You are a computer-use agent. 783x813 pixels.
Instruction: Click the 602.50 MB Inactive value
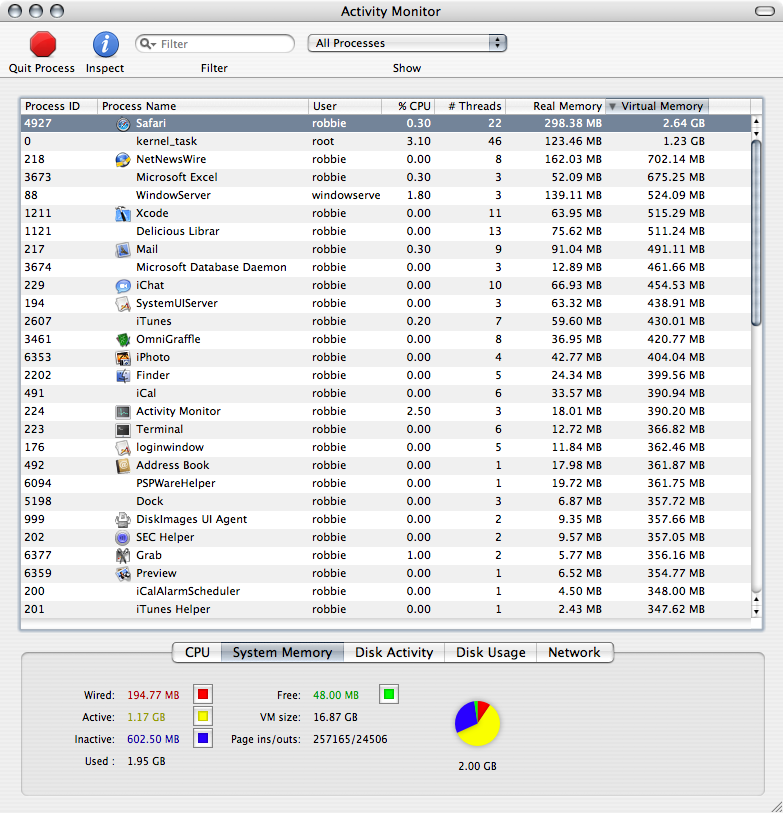pyautogui.click(x=153, y=739)
